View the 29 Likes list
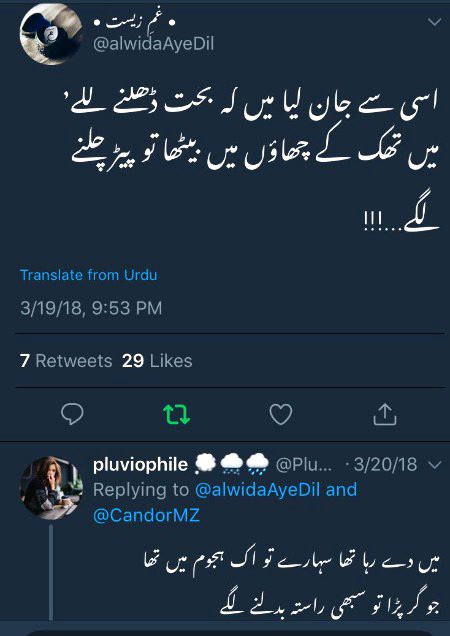The image size is (450, 636). (x=157, y=361)
